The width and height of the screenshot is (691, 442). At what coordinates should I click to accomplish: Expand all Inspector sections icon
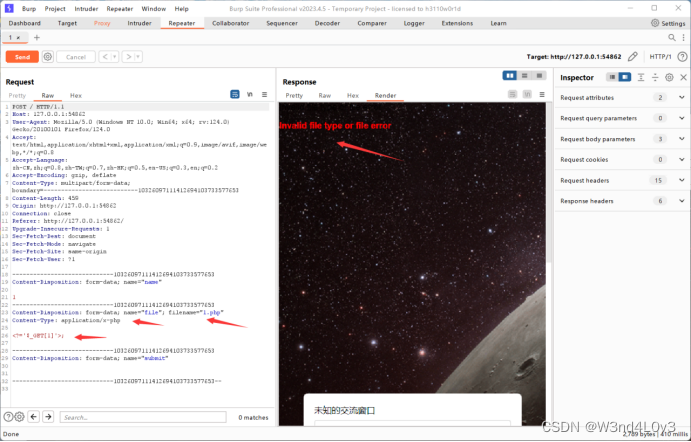(641, 77)
